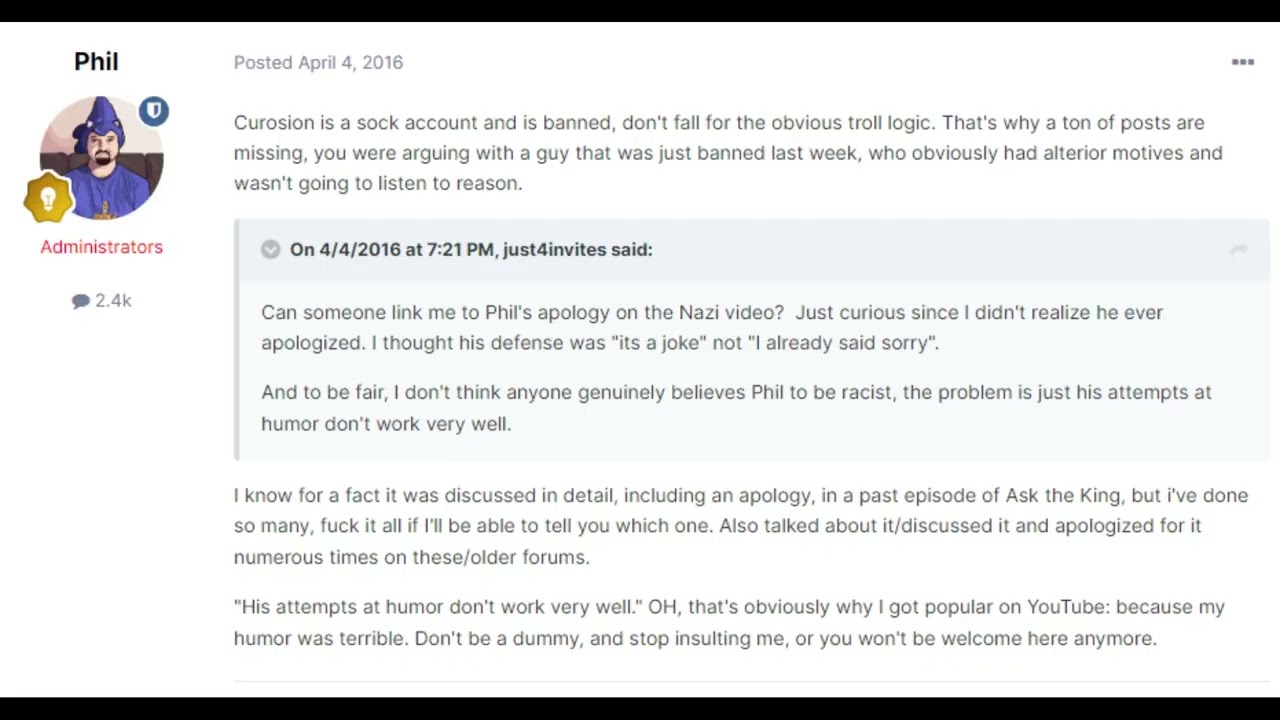This screenshot has height=720, width=1280.
Task: Click the go-to-post arrow in quote header
Action: pos(1238,250)
